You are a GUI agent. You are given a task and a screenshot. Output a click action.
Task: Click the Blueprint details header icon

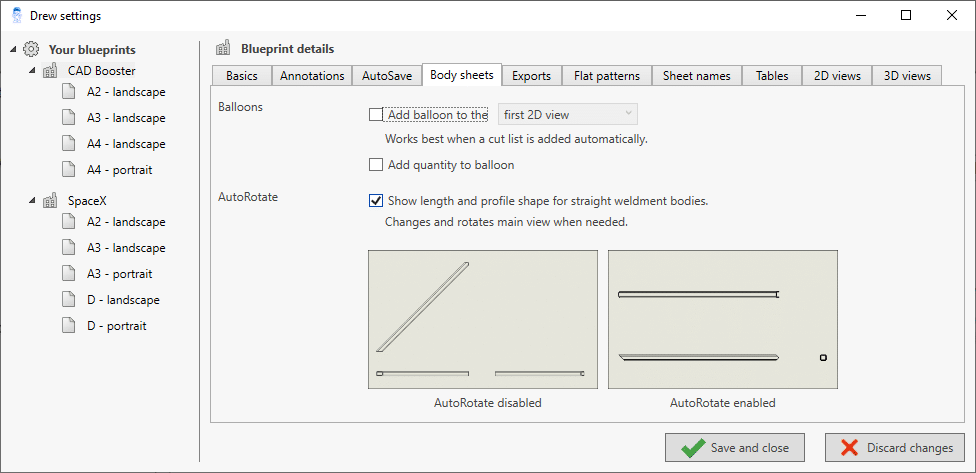223,48
